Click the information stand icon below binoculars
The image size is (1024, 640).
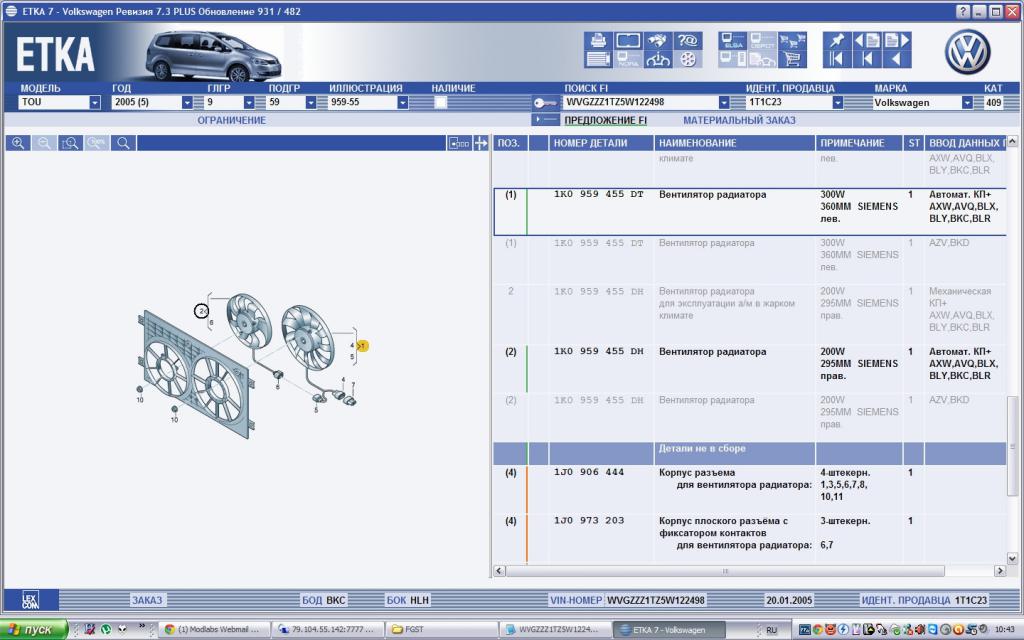tap(657, 59)
